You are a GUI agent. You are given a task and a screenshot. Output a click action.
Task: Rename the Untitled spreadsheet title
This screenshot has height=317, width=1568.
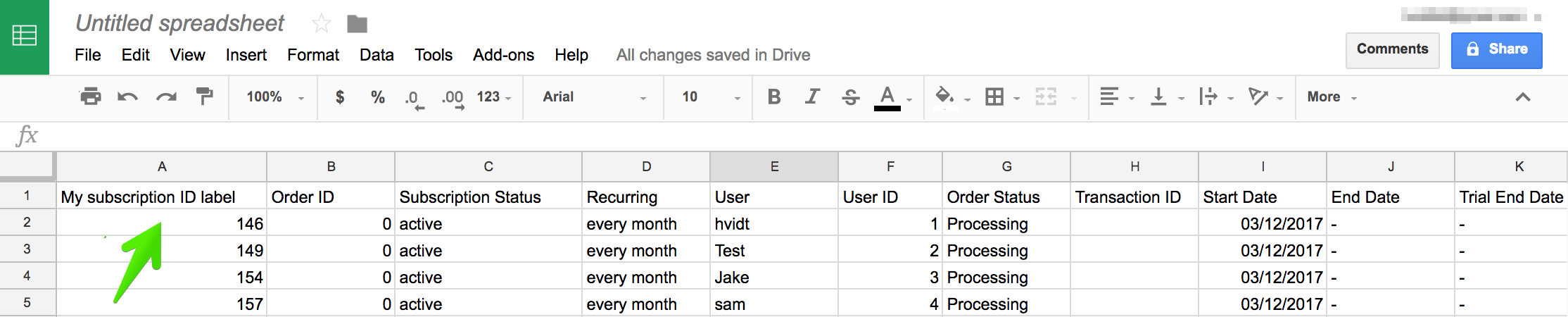(180, 23)
